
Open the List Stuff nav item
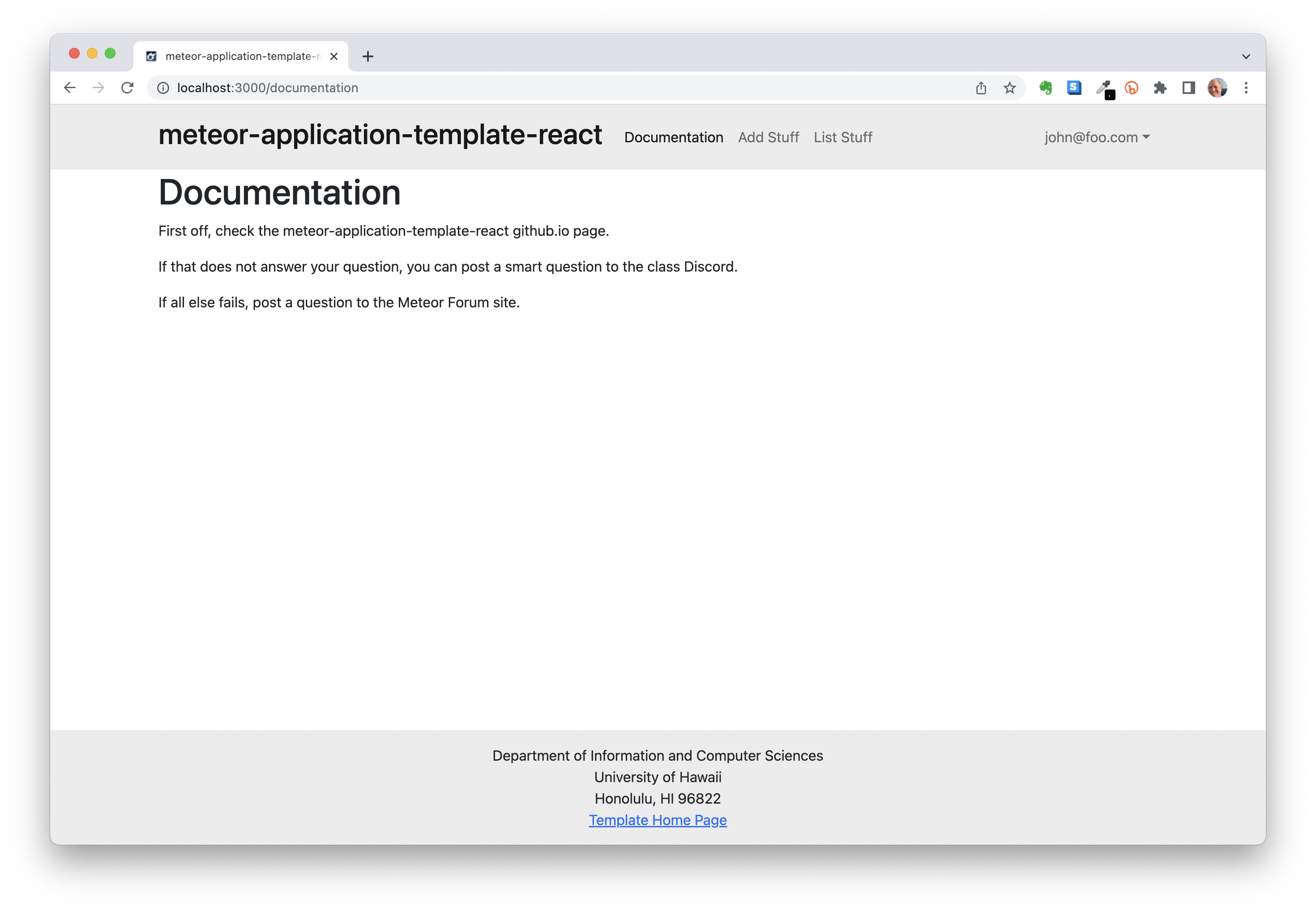click(843, 137)
